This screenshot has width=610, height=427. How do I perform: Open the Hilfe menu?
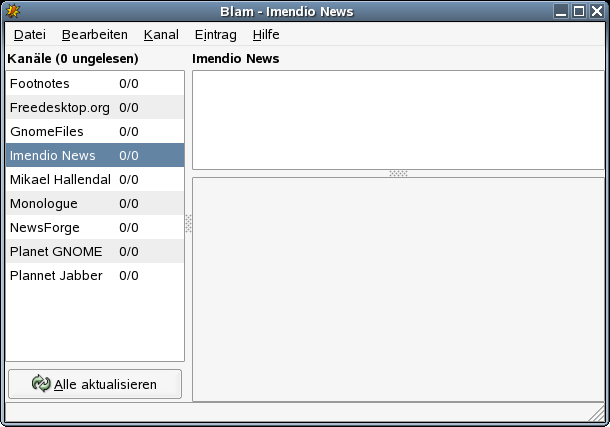266,35
